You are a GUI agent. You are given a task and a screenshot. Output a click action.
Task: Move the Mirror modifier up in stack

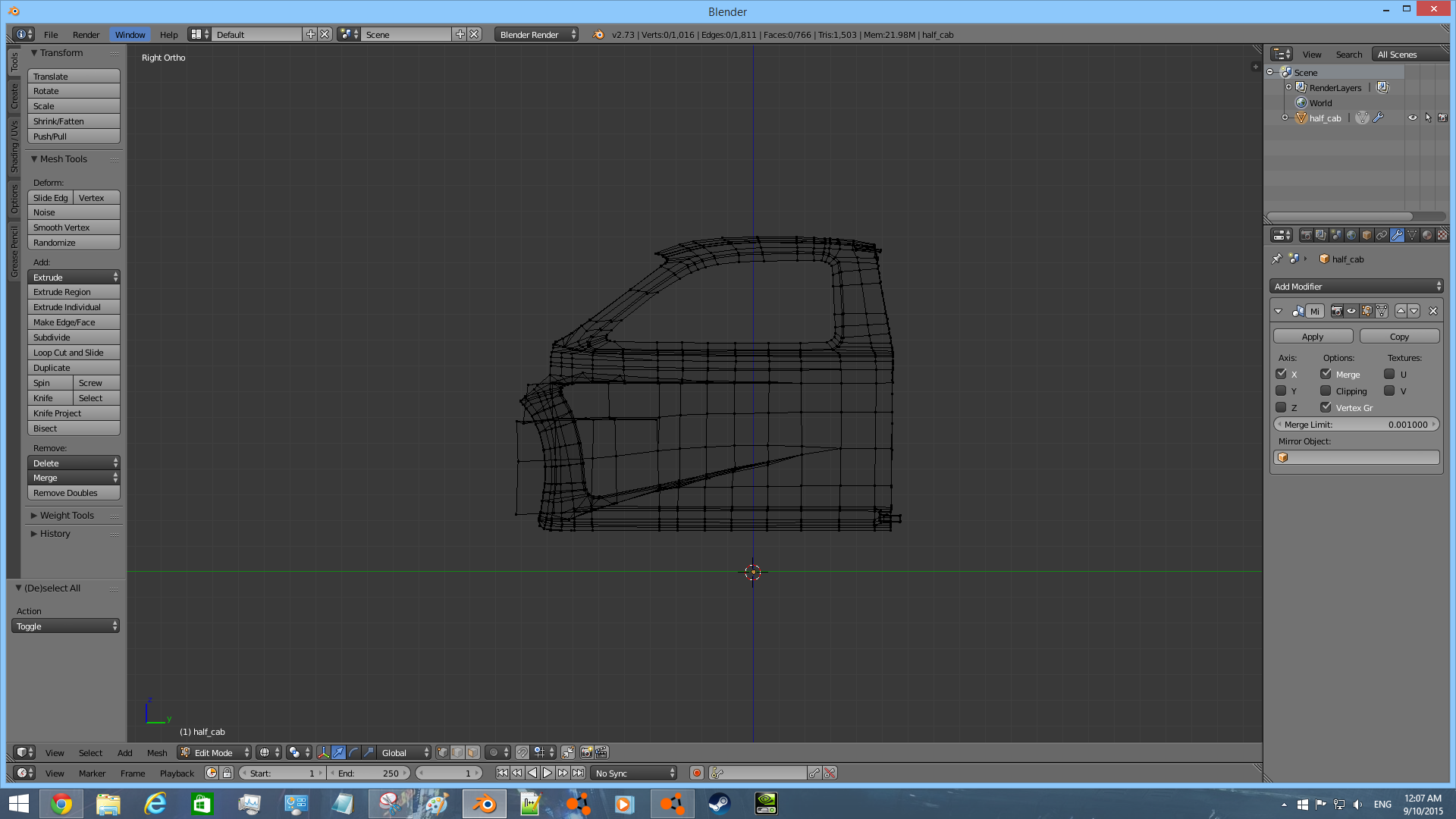(1401, 311)
